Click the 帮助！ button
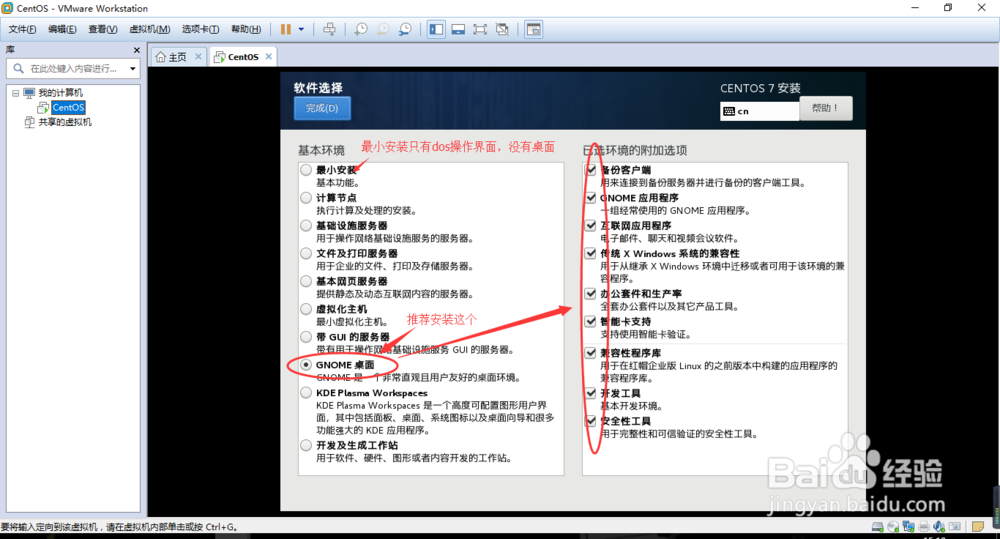Viewport: 1000px width, 539px height. click(825, 108)
